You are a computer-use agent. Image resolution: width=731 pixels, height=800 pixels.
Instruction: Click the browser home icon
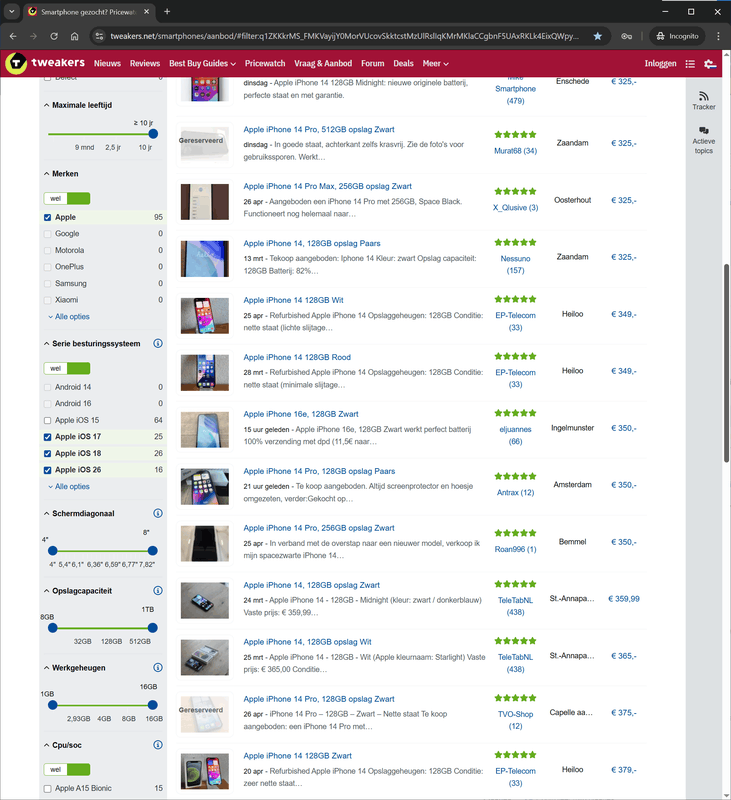tap(74, 36)
